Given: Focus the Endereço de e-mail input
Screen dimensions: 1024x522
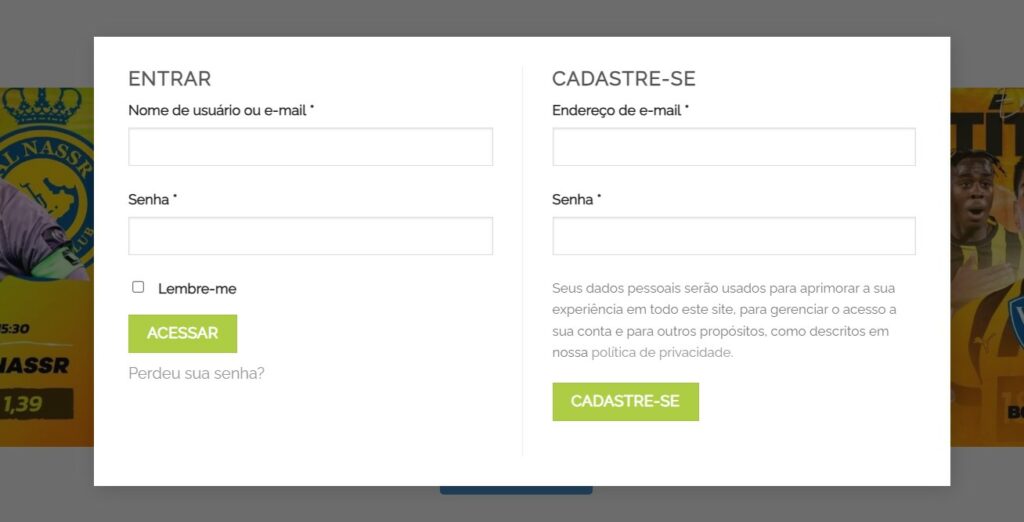Looking at the screenshot, I should pyautogui.click(x=733, y=147).
